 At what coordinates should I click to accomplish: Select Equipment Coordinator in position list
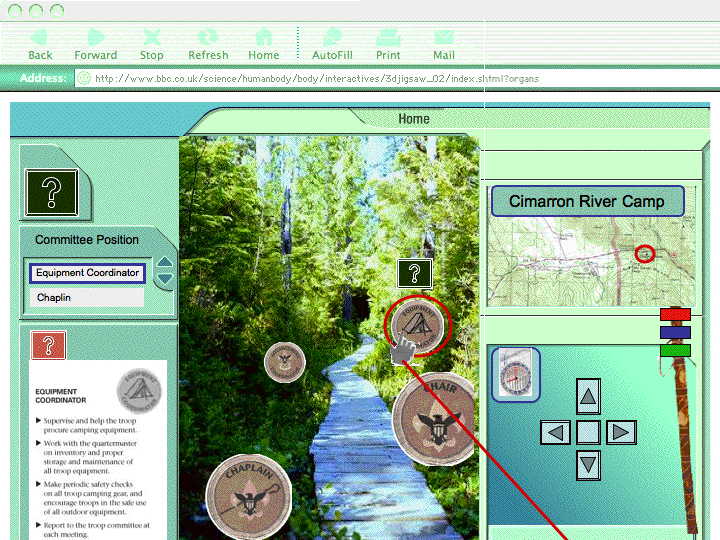click(87, 273)
